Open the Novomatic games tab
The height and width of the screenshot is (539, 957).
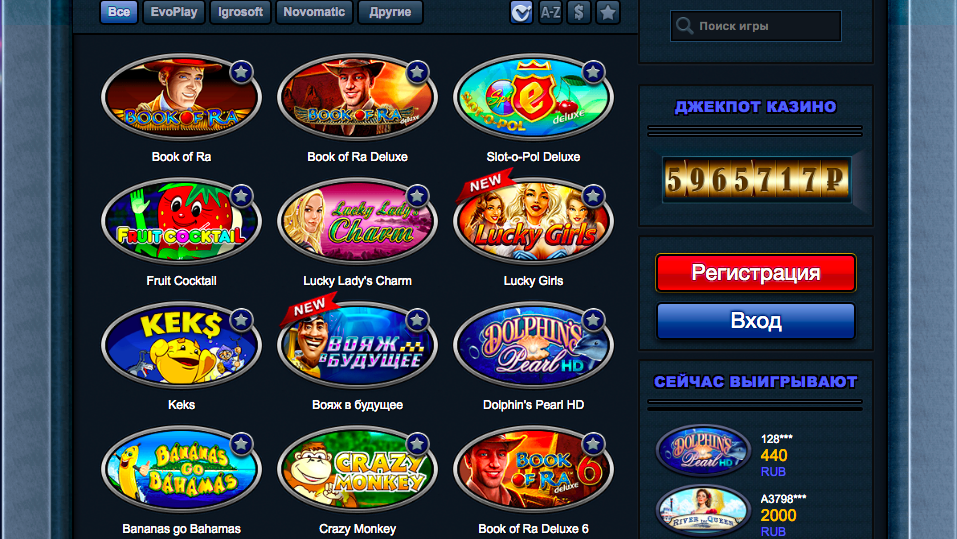click(x=314, y=12)
